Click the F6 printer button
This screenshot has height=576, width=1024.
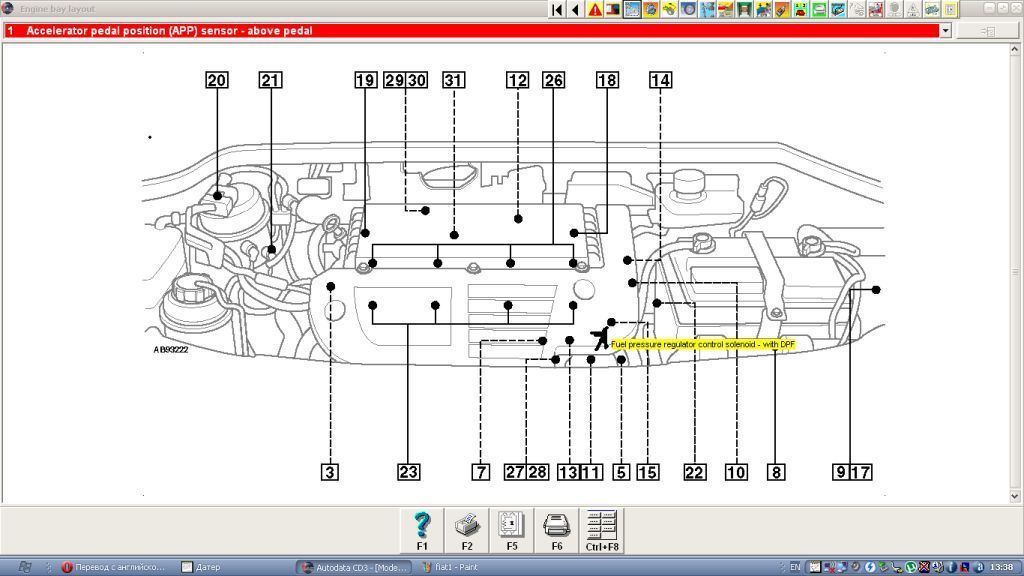(556, 529)
